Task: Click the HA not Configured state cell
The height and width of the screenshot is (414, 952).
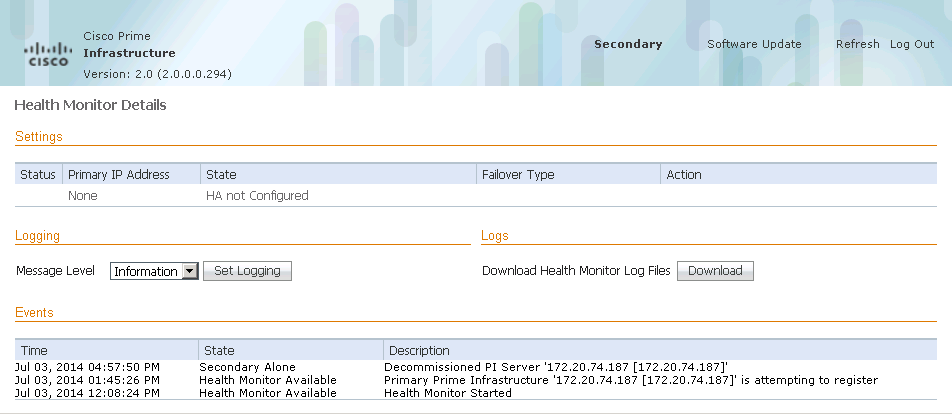Action: click(x=257, y=196)
